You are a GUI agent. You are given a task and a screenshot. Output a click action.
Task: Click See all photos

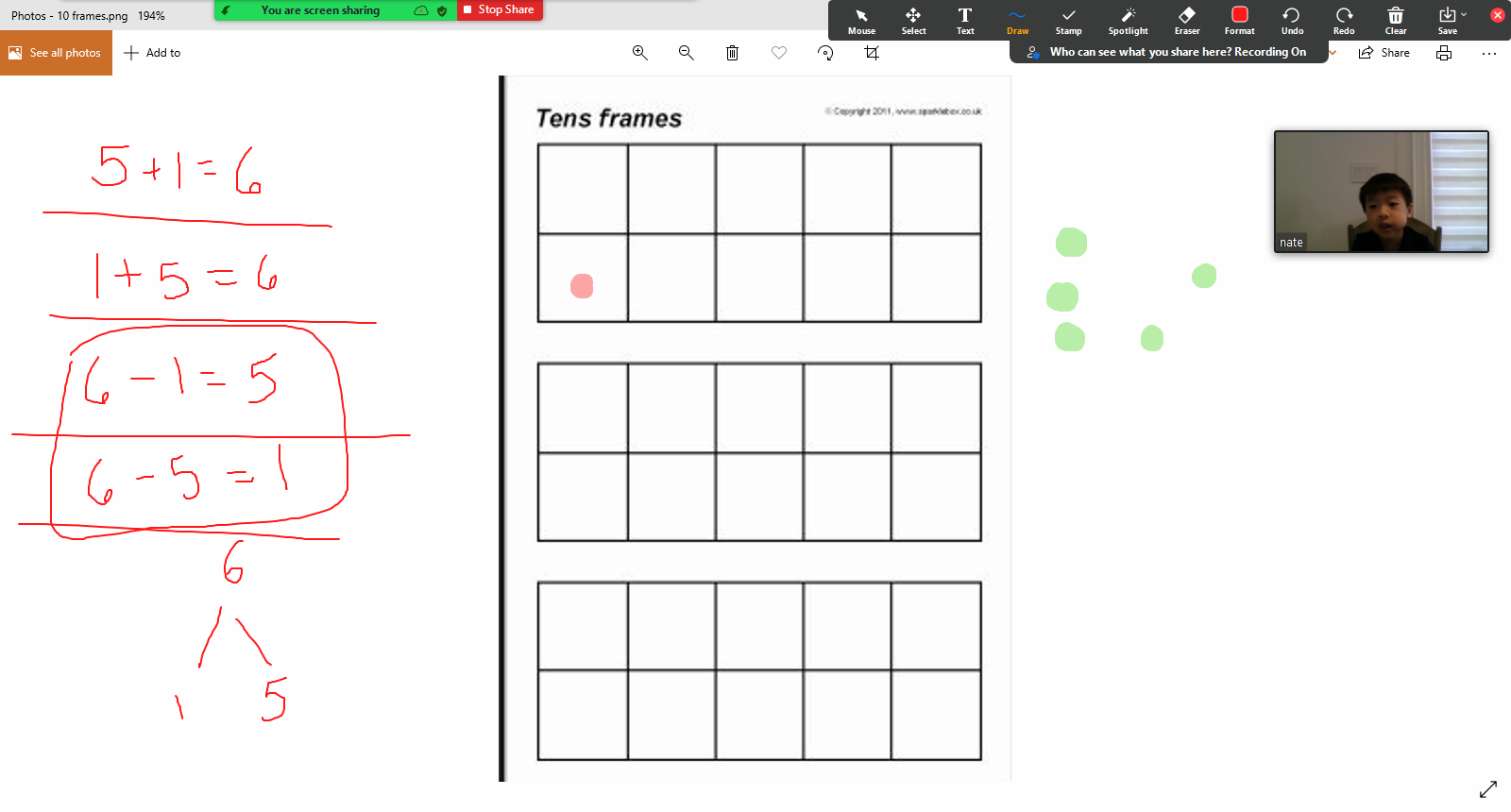pyautogui.click(x=56, y=53)
